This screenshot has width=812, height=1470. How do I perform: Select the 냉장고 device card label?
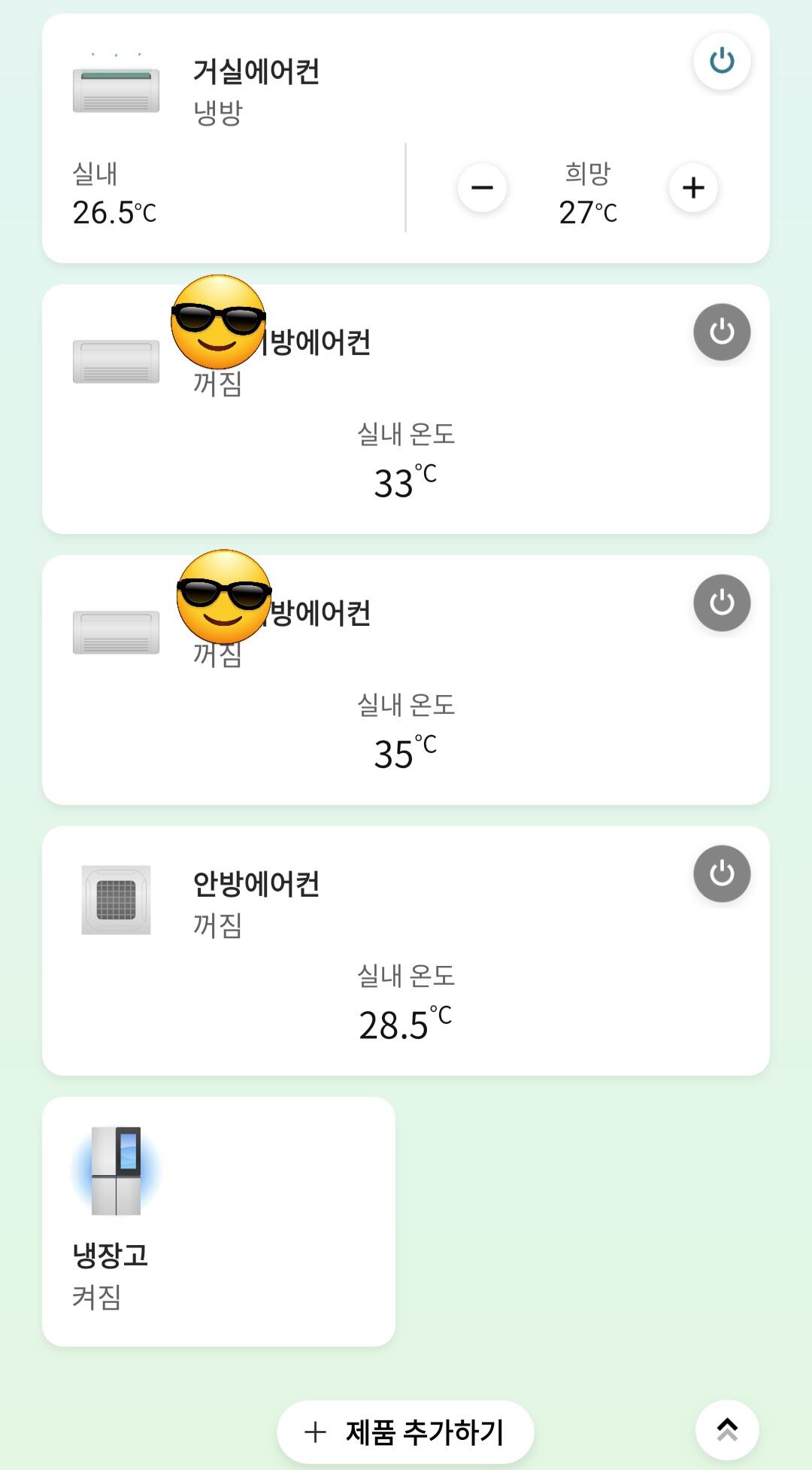click(110, 1255)
